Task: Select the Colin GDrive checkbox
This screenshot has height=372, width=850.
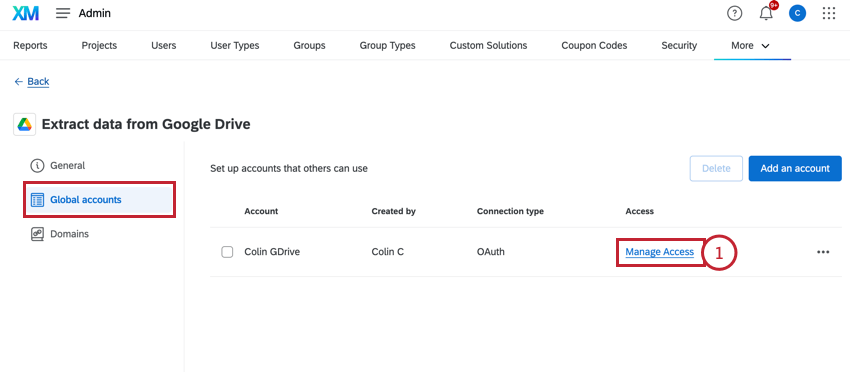Action: pos(228,252)
